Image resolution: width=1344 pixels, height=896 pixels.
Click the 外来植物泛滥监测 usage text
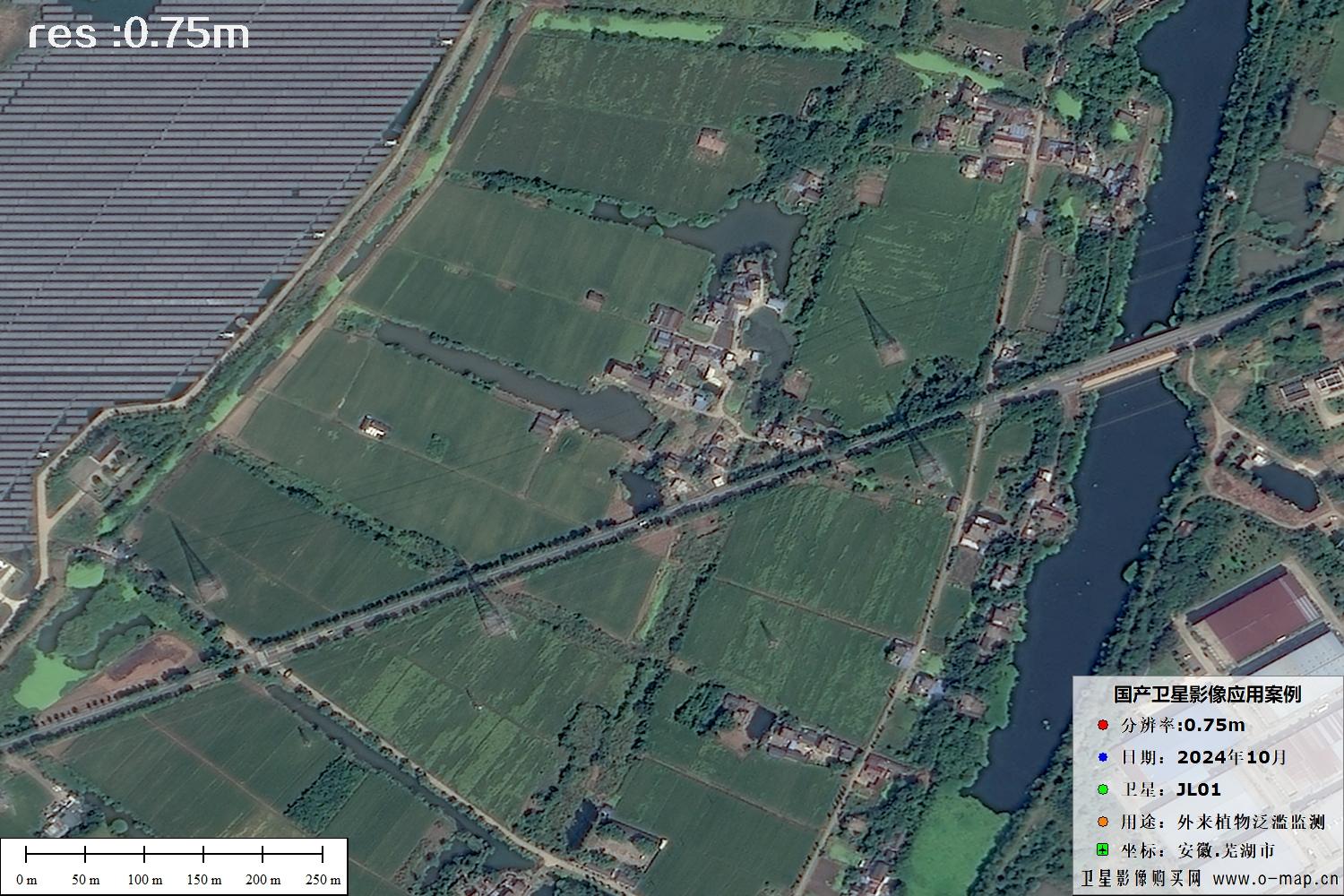(1251, 822)
